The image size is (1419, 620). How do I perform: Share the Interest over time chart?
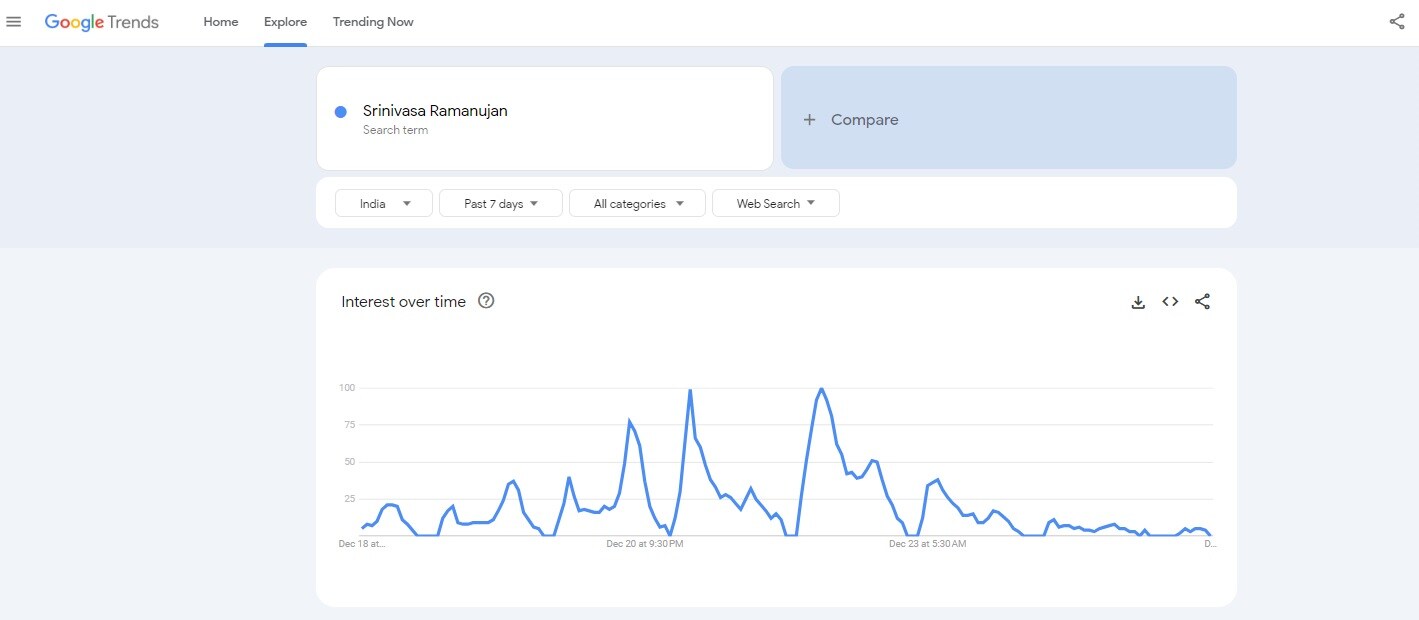(1202, 302)
